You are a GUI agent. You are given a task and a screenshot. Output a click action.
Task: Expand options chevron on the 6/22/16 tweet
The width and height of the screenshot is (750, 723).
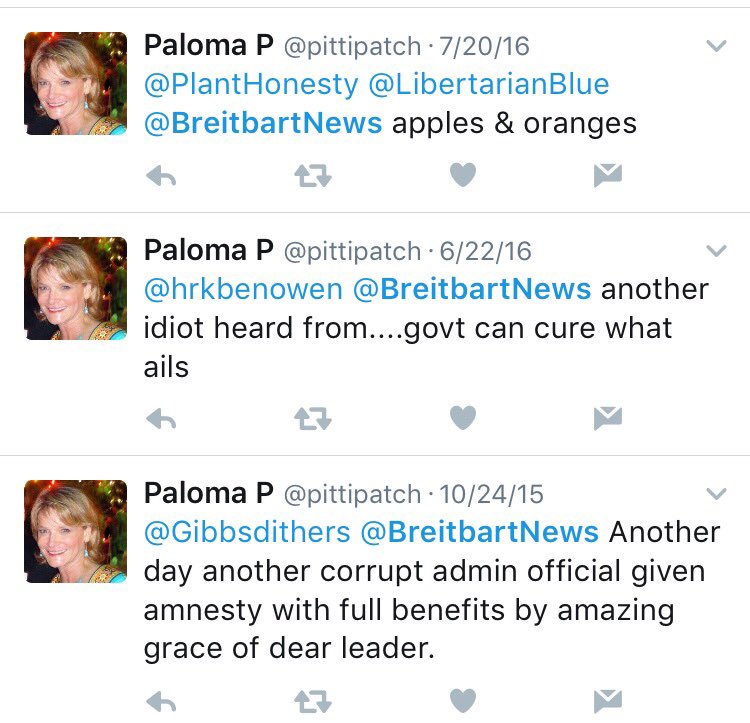pos(717,251)
